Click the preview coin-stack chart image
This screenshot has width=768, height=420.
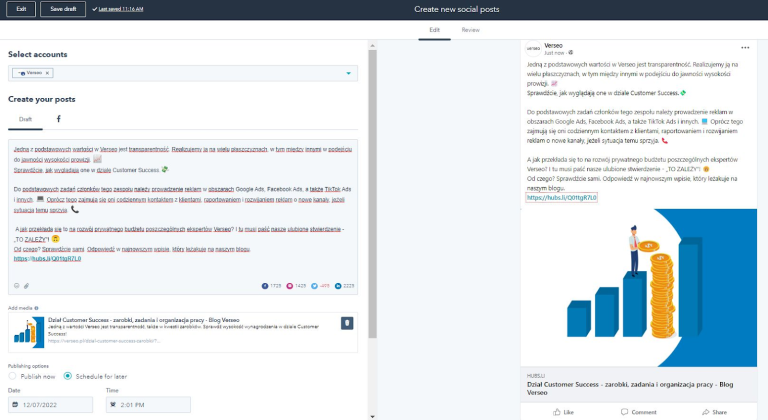point(639,288)
